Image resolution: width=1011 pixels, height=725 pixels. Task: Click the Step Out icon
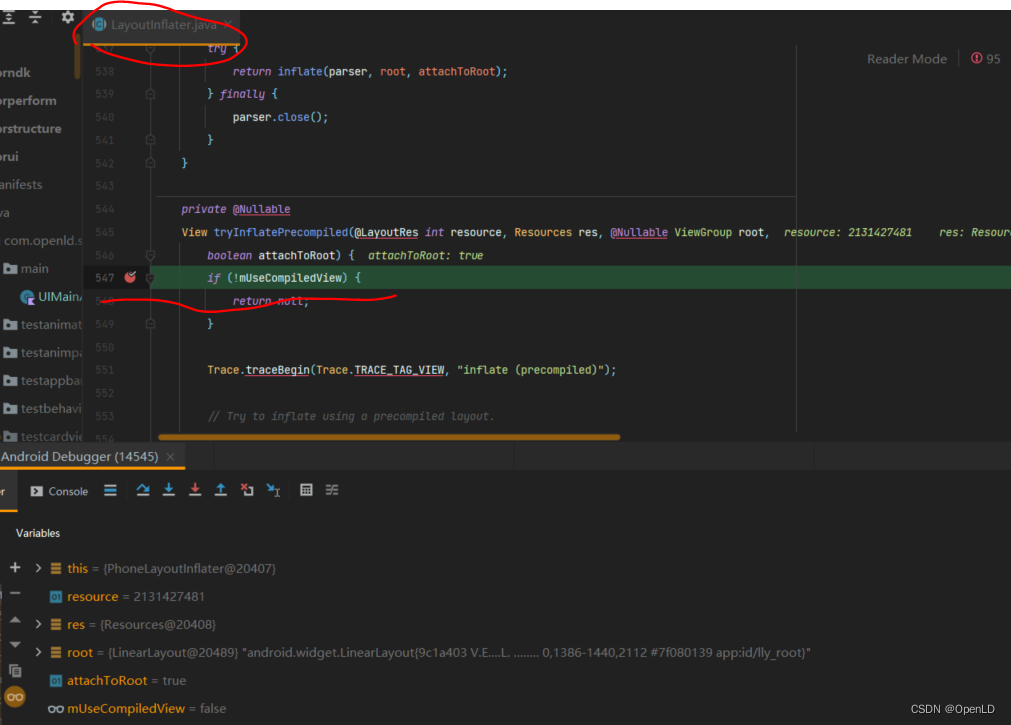[x=221, y=490]
